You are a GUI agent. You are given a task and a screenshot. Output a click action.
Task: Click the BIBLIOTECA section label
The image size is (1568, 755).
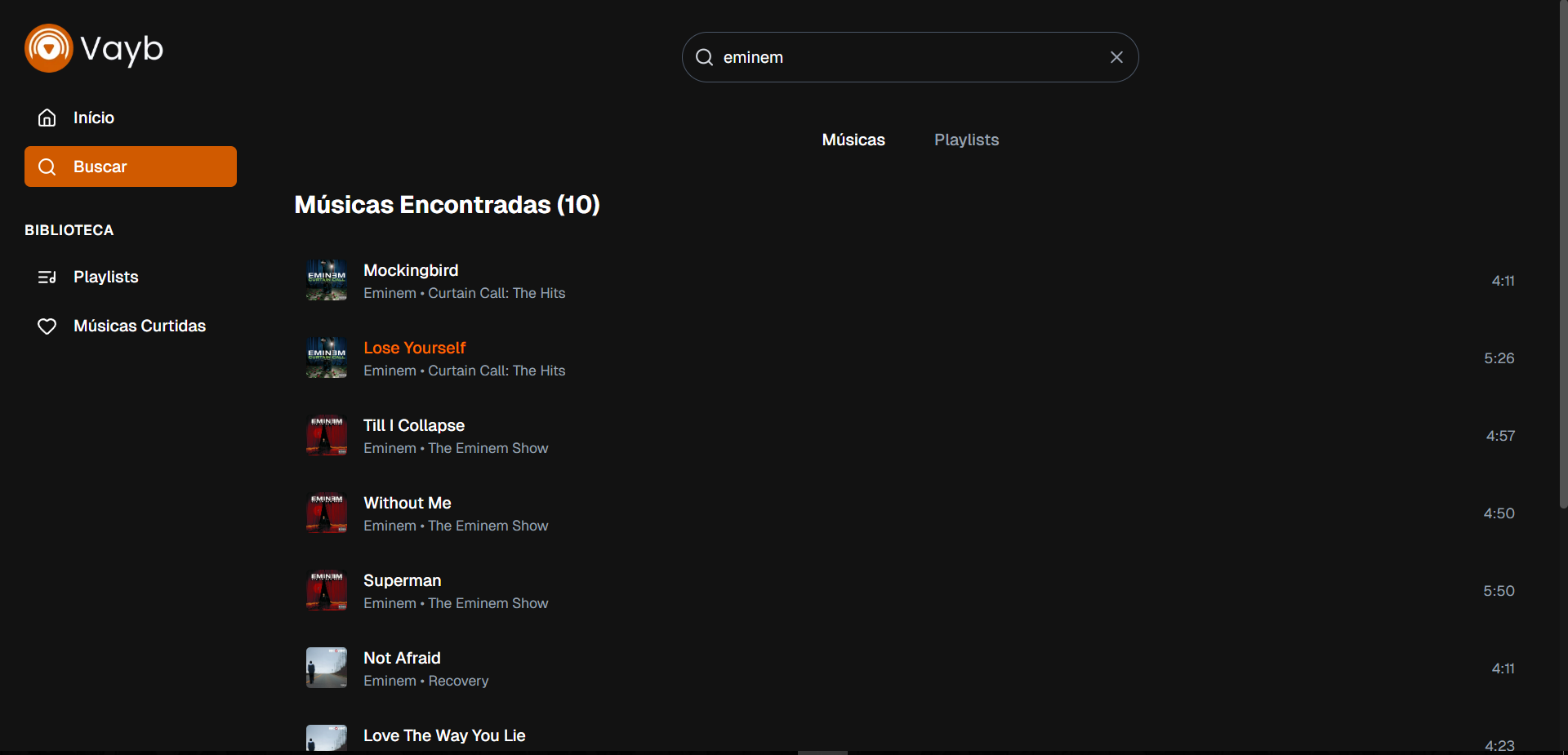[x=69, y=230]
